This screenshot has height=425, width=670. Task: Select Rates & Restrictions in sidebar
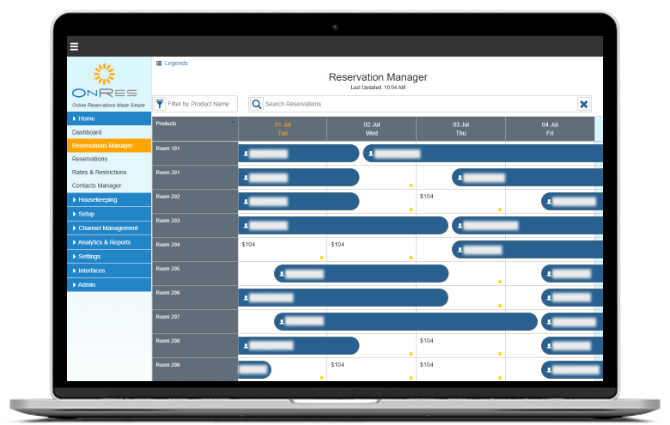(x=99, y=172)
